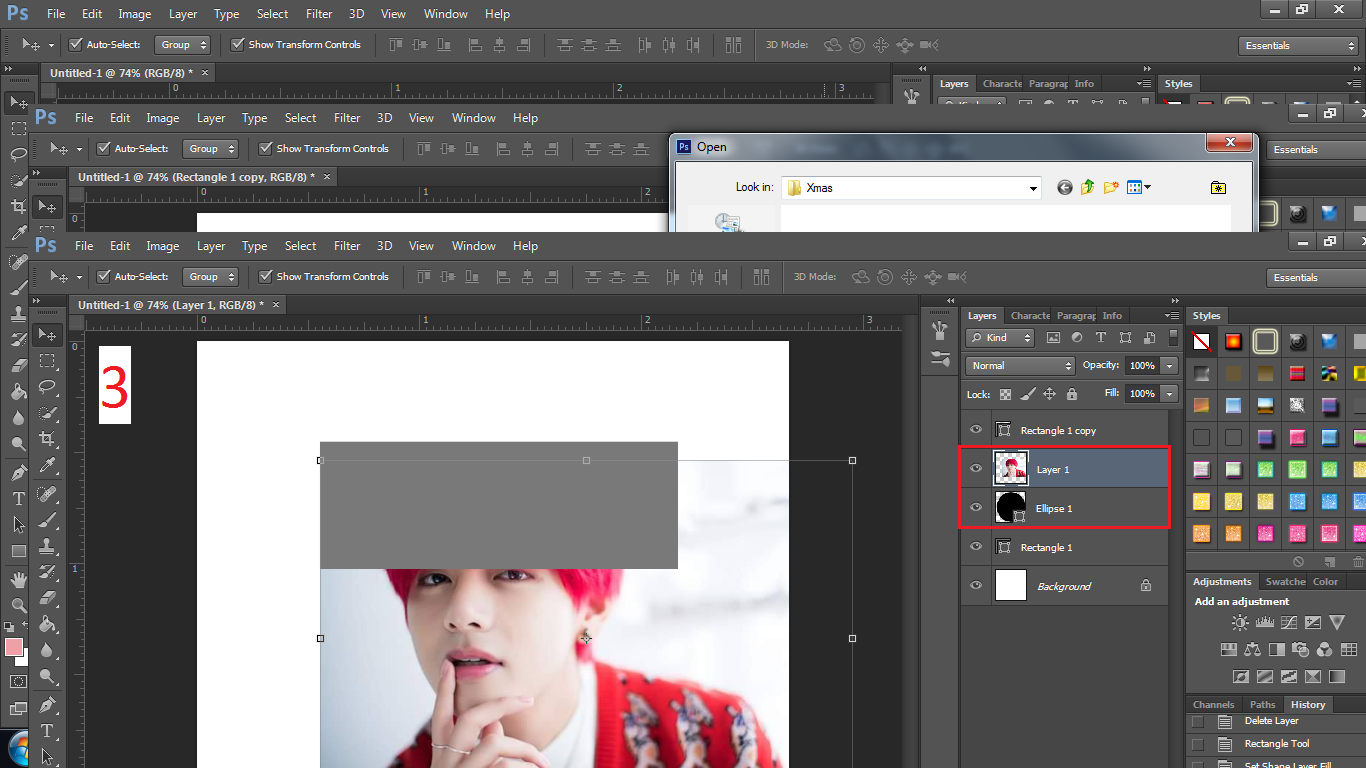Toggle the Lock All padlock in the Layers panel
The image size is (1366, 768).
pos(1072,394)
